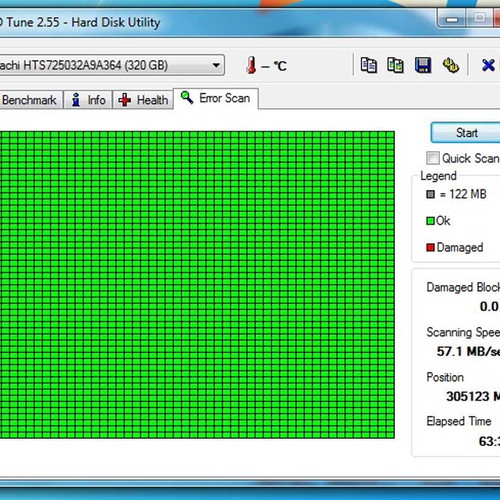Viewport: 500px width, 500px height.
Task: Click the 0.0 damaged blocks value
Action: pos(489,306)
